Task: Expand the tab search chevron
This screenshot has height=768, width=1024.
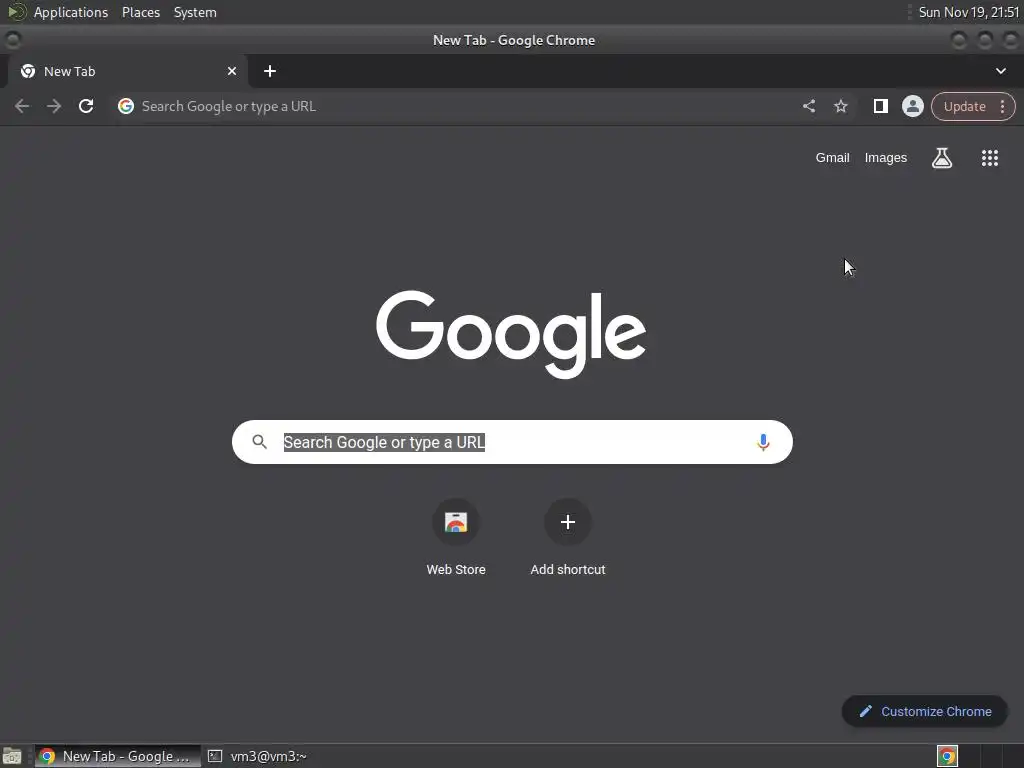Action: click(x=1001, y=71)
